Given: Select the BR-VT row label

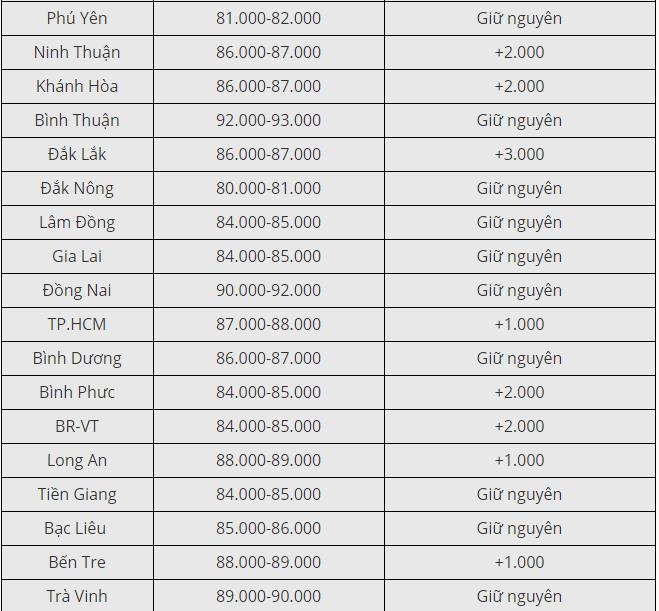Looking at the screenshot, I should click(x=77, y=427).
